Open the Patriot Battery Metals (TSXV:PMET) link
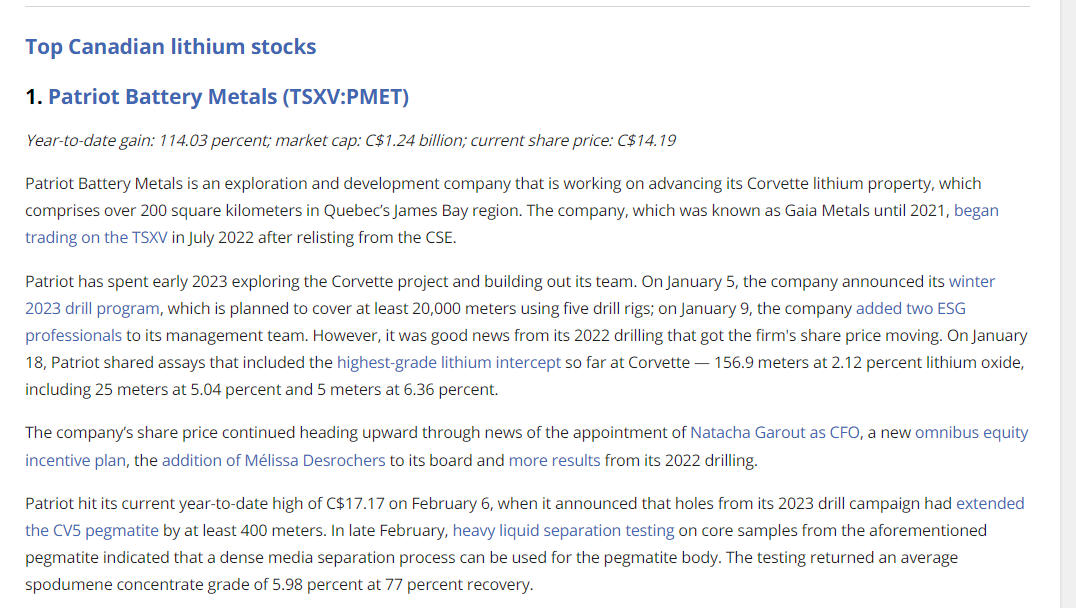This screenshot has width=1076, height=608. [229, 97]
